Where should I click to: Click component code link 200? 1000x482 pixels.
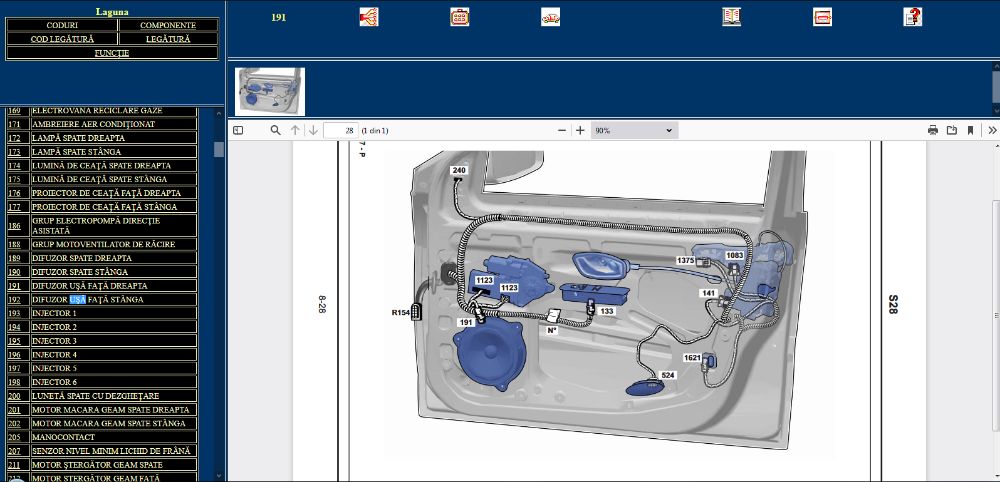click(x=14, y=396)
